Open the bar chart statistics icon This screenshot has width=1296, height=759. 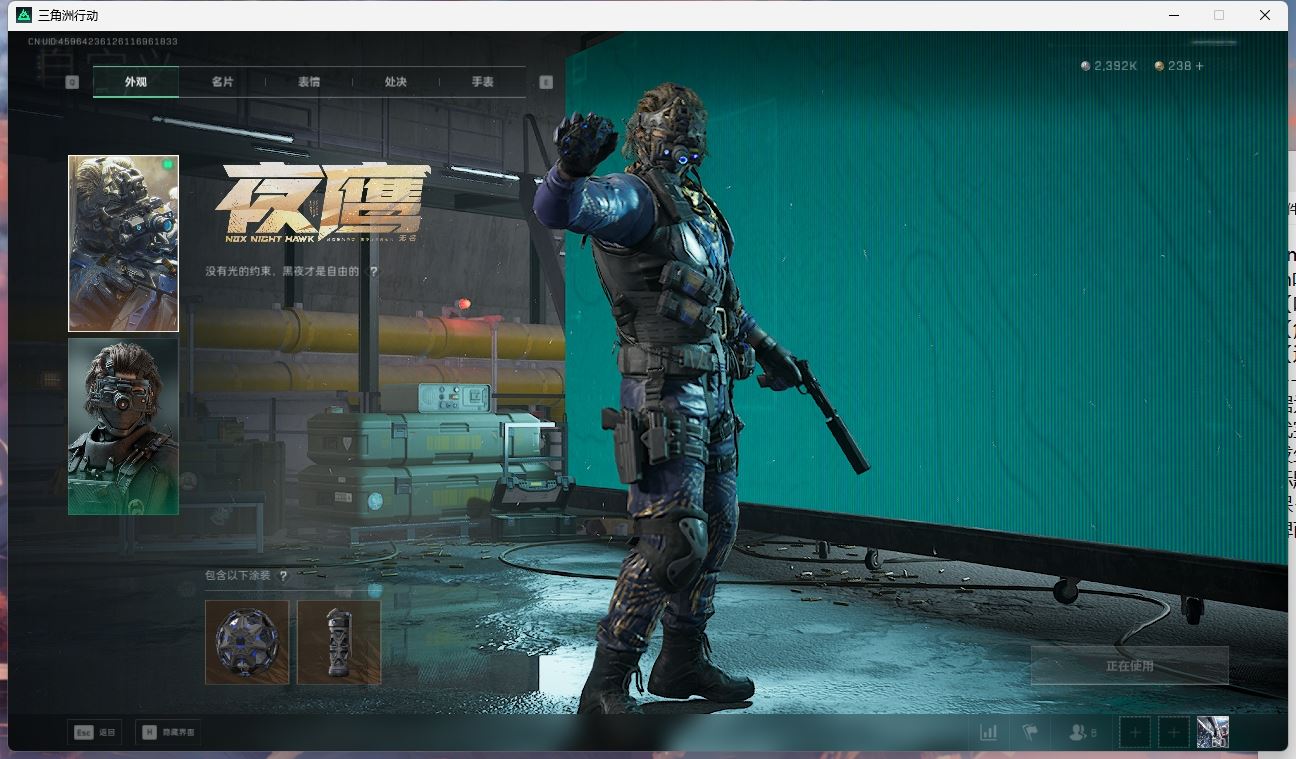tap(989, 733)
